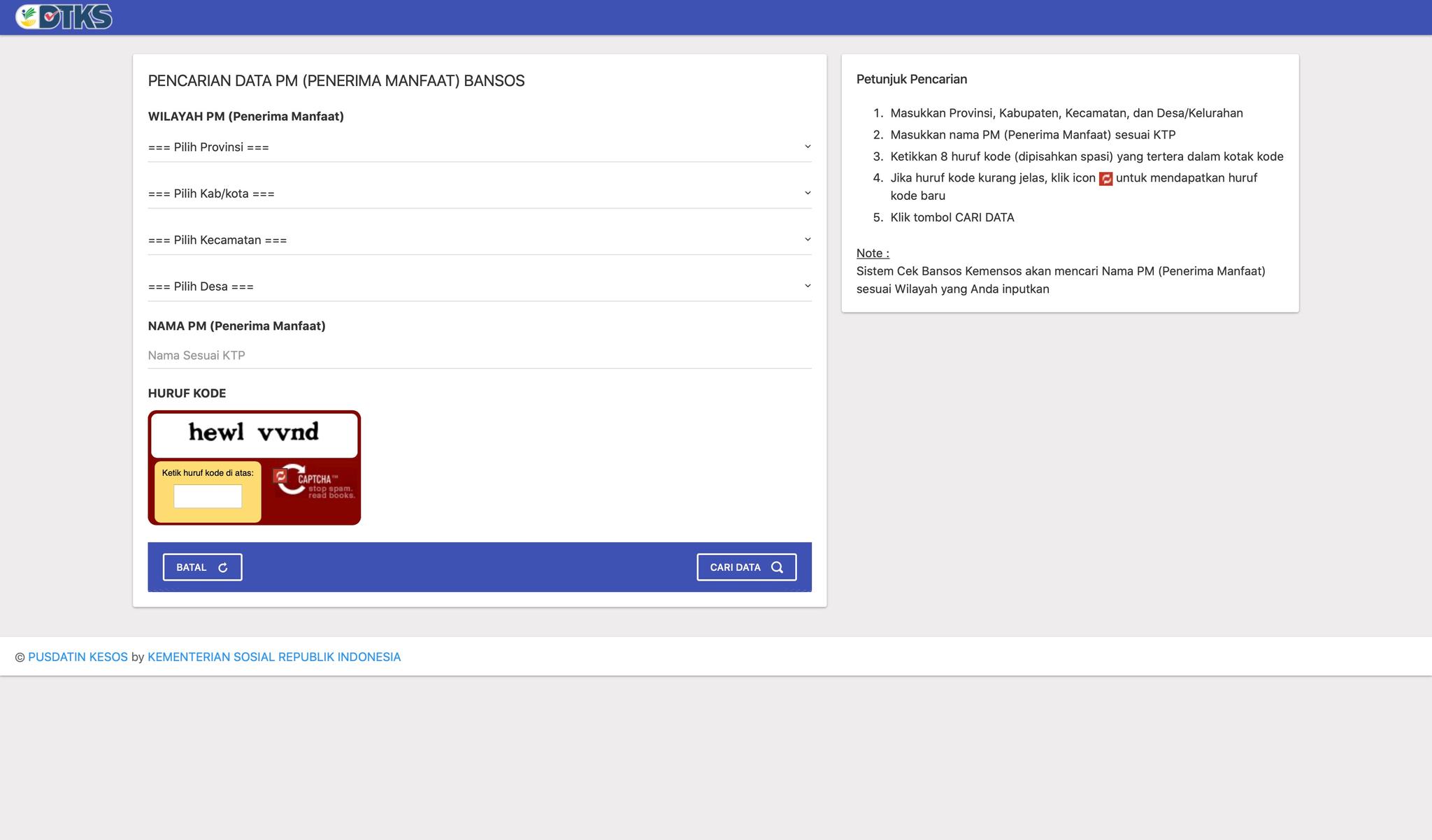Click the underlined Note text
Viewport: 1432px width, 840px height.
[x=873, y=253]
